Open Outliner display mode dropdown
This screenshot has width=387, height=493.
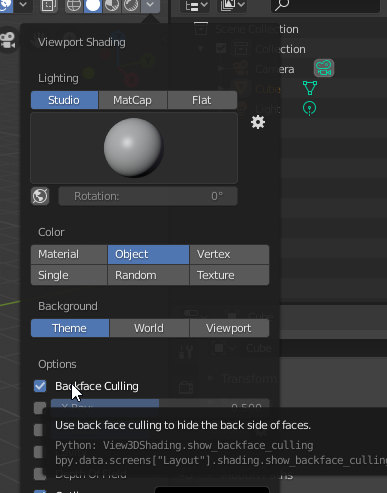pos(196,5)
